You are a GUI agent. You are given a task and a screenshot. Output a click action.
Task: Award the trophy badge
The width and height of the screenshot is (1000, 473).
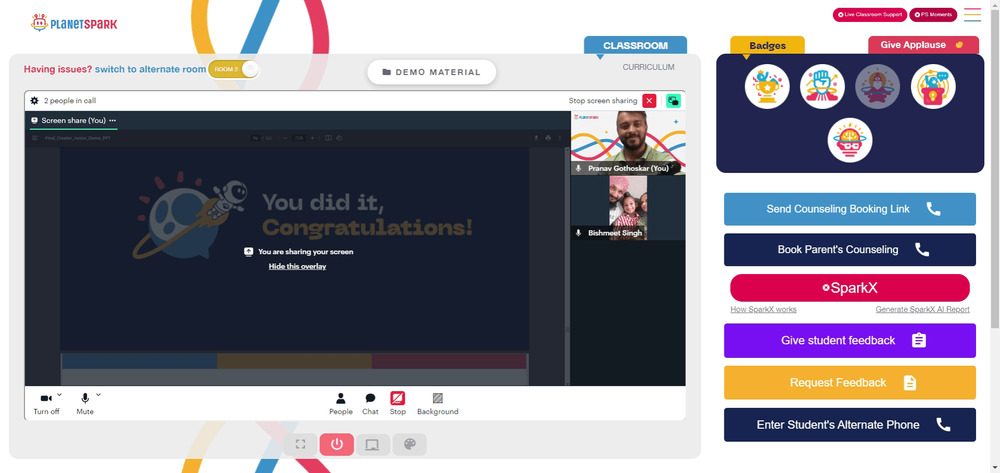pos(767,87)
